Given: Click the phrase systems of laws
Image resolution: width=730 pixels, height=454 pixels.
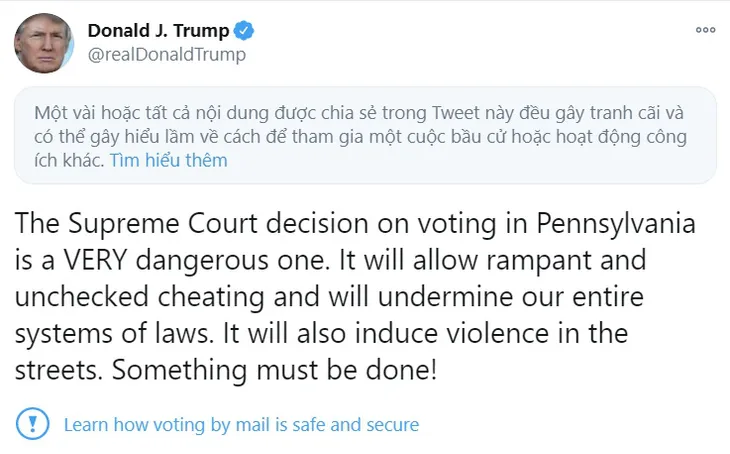Looking at the screenshot, I should [x=112, y=334].
